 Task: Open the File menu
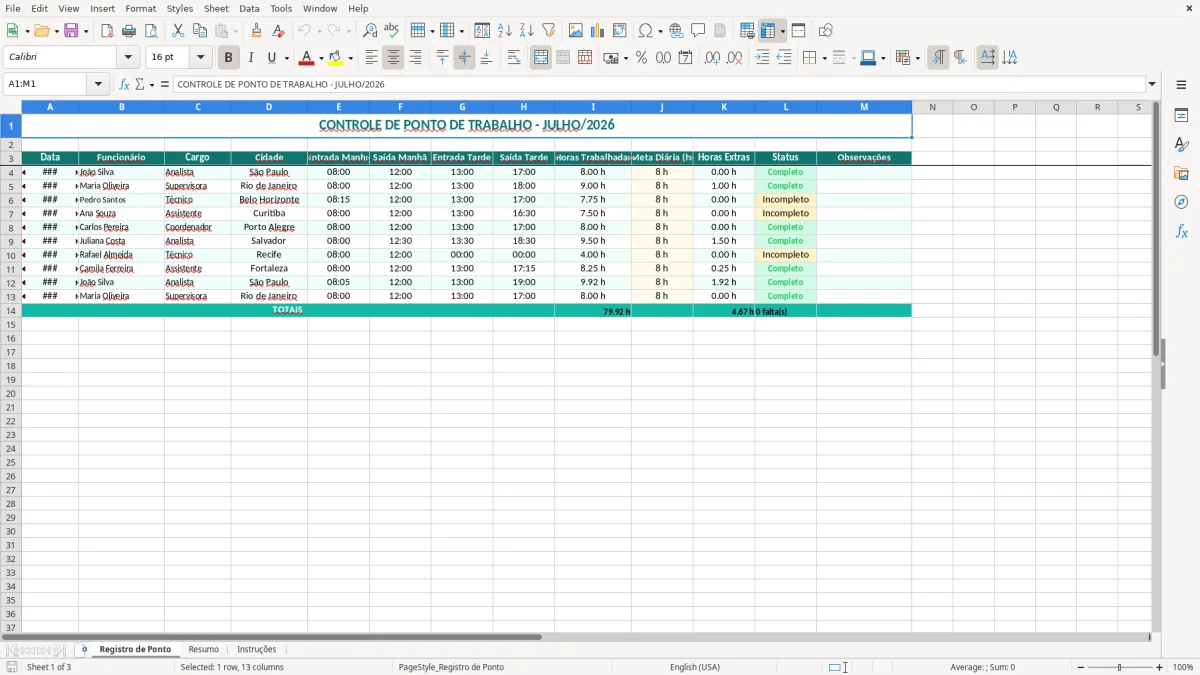[13, 8]
